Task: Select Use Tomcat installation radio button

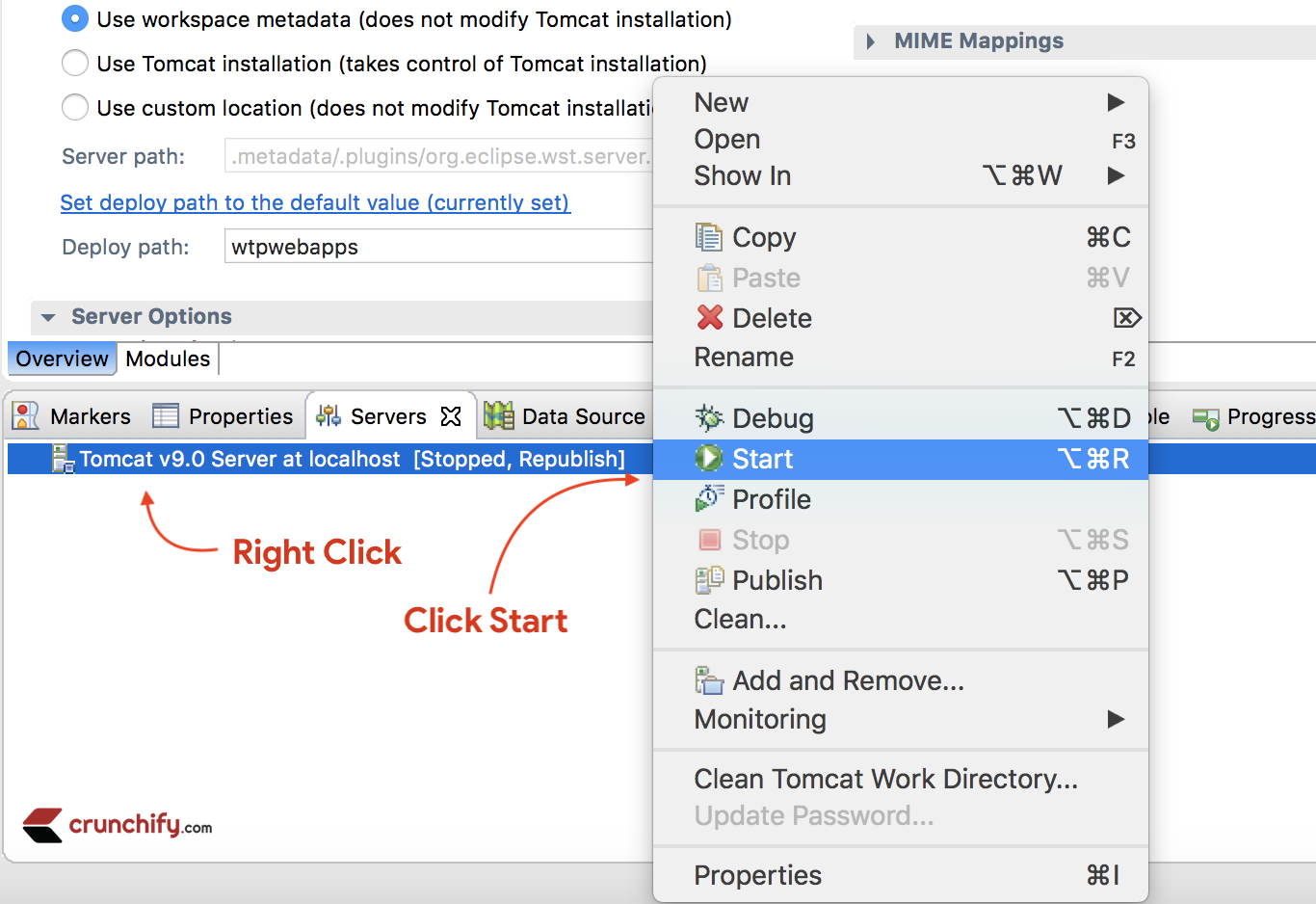Action: (75, 64)
